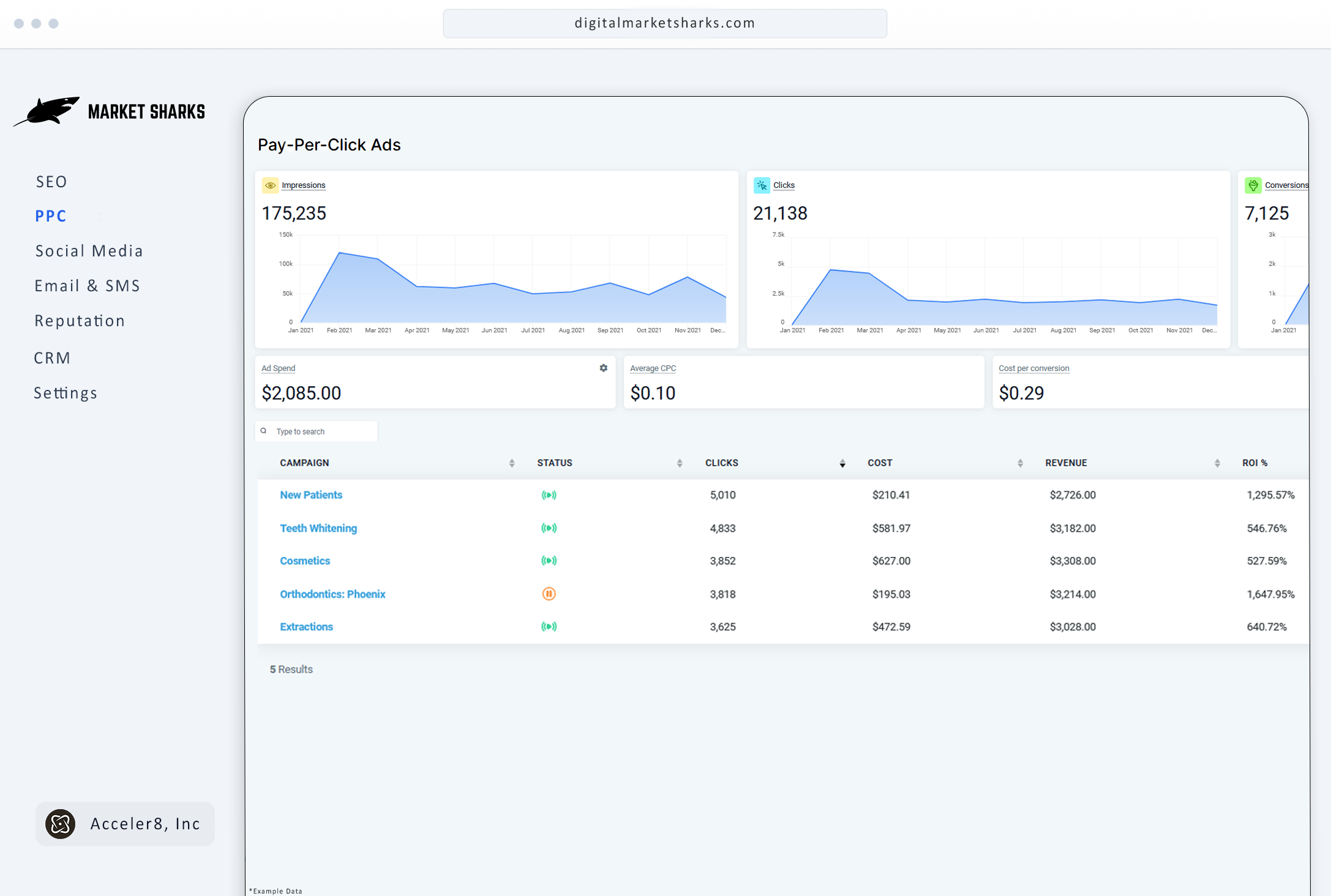Open the Social Media tab

[89, 250]
